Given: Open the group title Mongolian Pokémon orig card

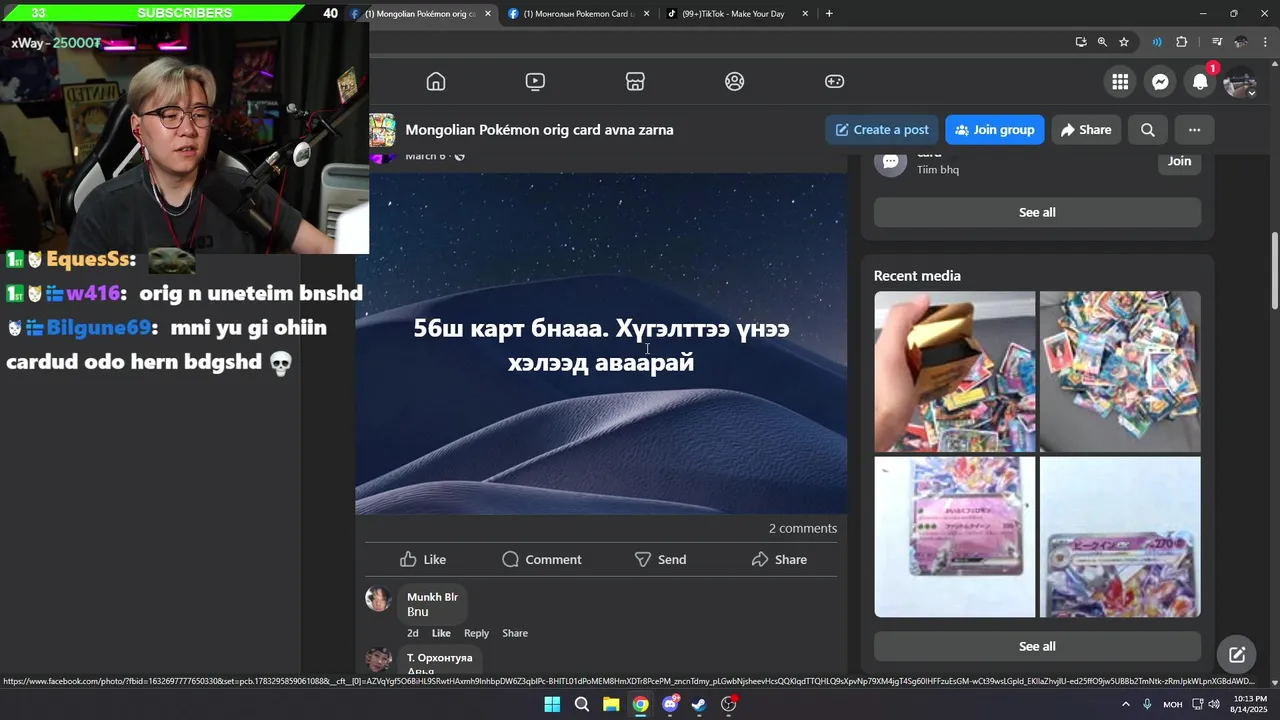Looking at the screenshot, I should [539, 130].
